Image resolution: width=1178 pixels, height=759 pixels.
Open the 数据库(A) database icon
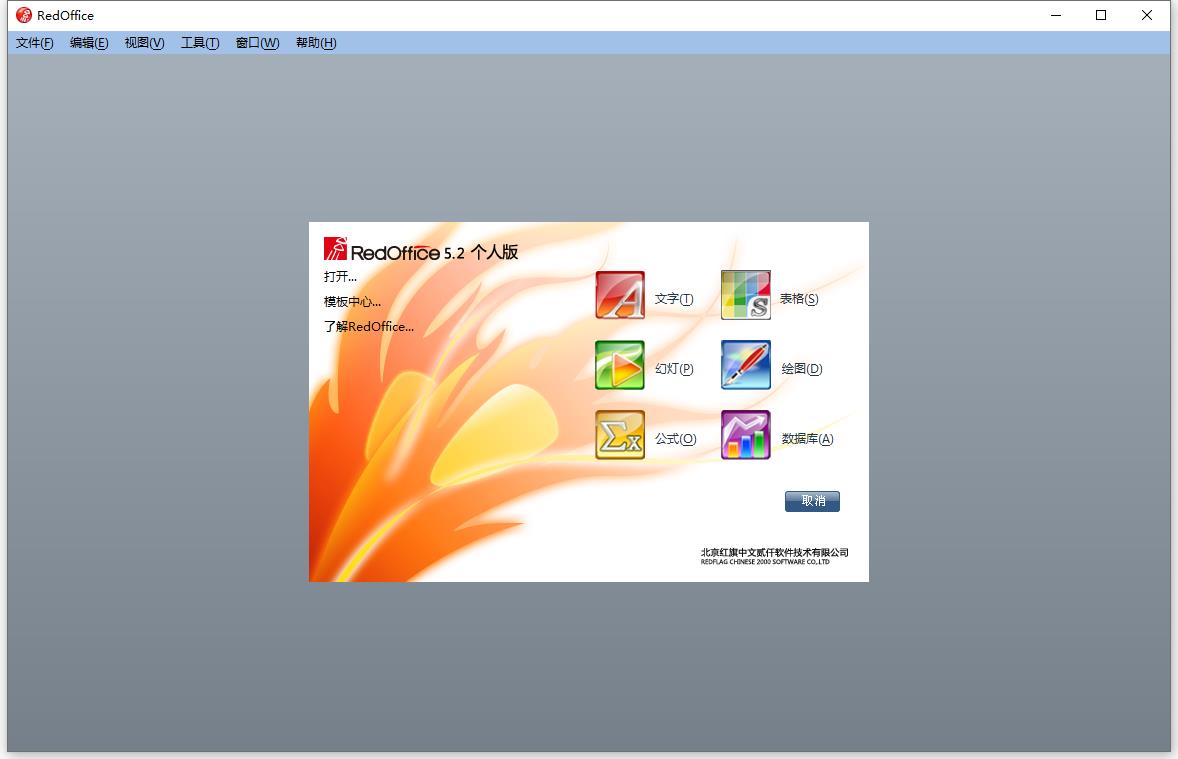coord(746,435)
